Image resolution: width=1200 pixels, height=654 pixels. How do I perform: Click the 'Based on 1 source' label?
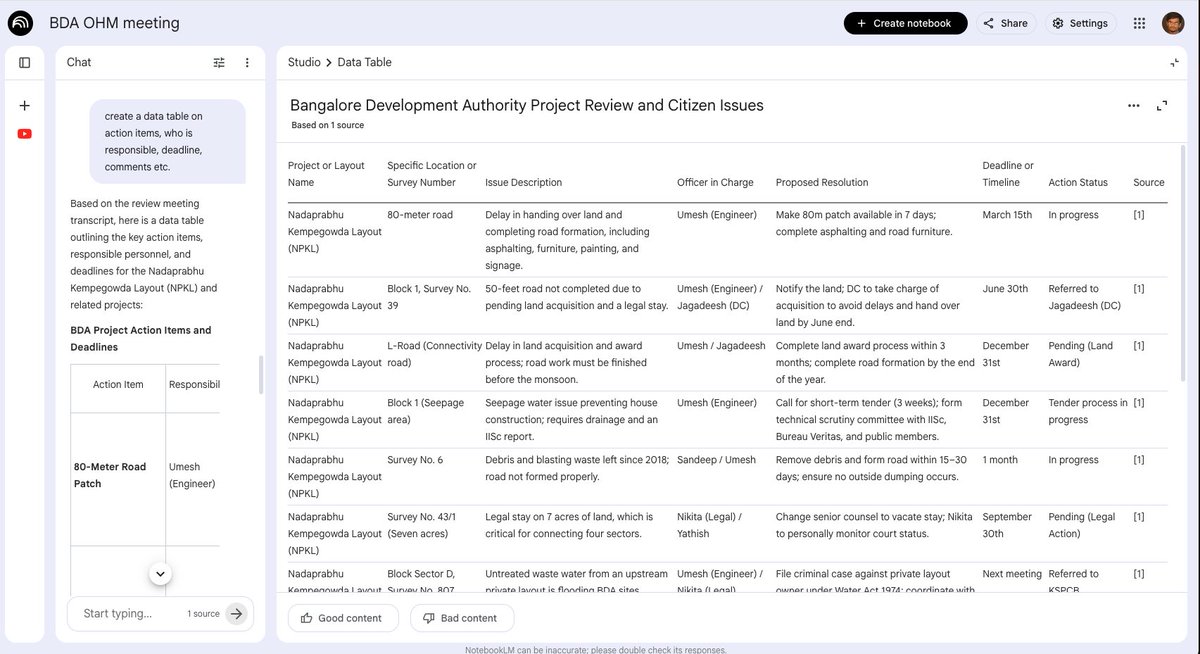[x=328, y=126]
